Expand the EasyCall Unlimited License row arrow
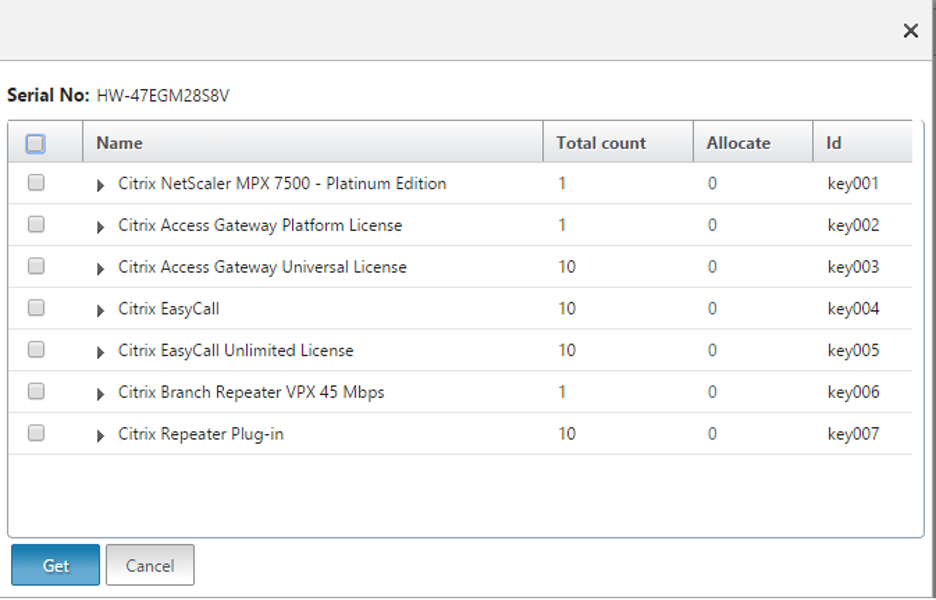936x600 pixels. pyautogui.click(x=100, y=352)
